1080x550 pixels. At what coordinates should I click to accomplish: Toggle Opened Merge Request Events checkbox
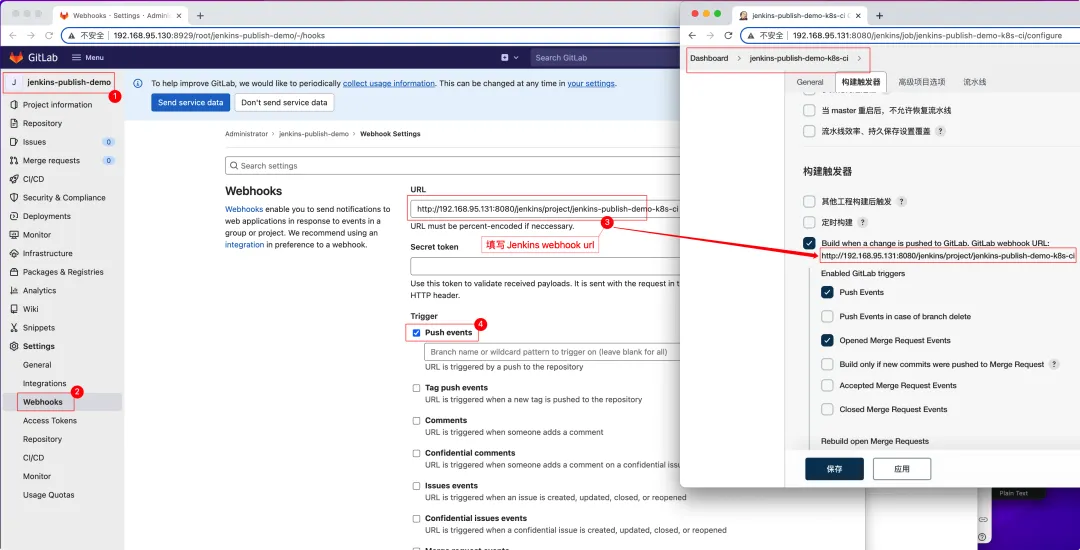(x=827, y=340)
